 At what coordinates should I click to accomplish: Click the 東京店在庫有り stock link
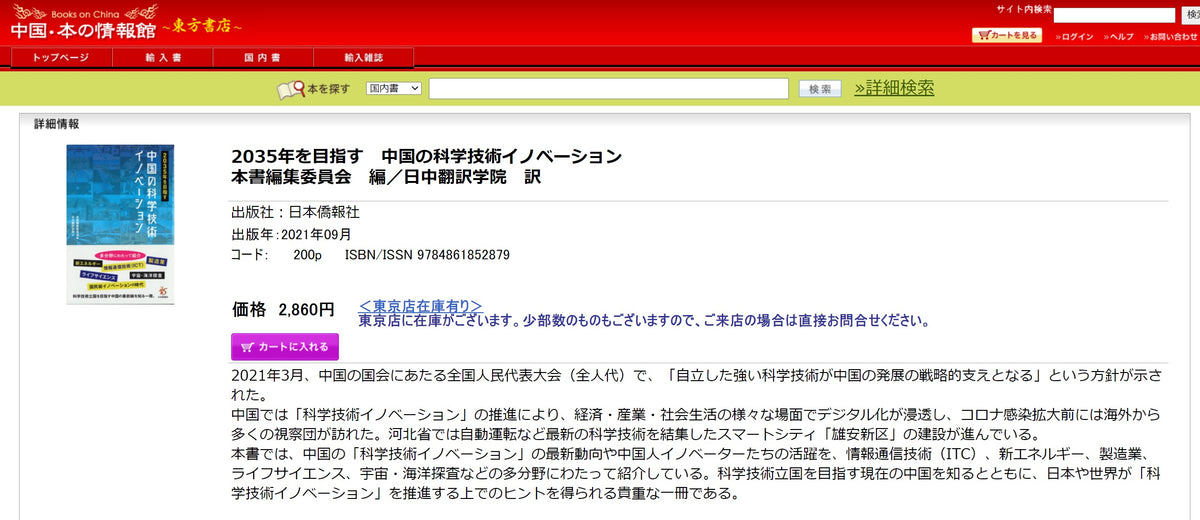tap(420, 306)
